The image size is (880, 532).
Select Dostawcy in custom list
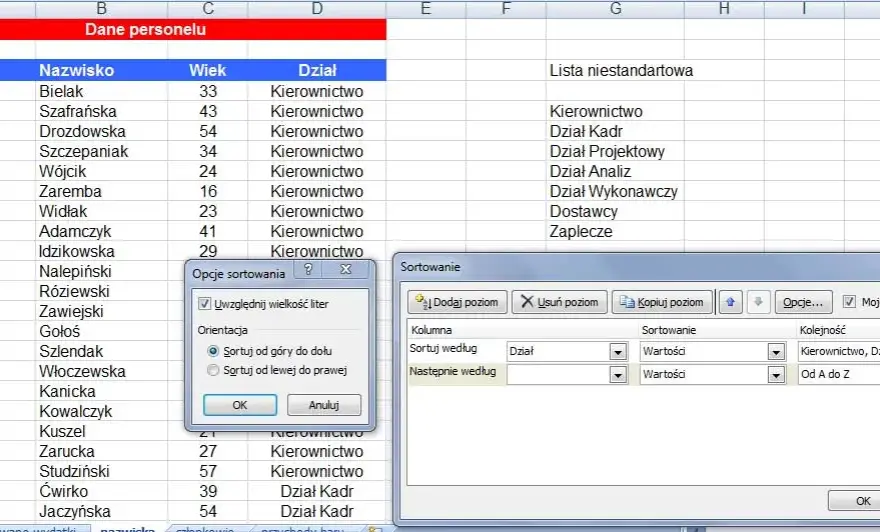coord(615,212)
